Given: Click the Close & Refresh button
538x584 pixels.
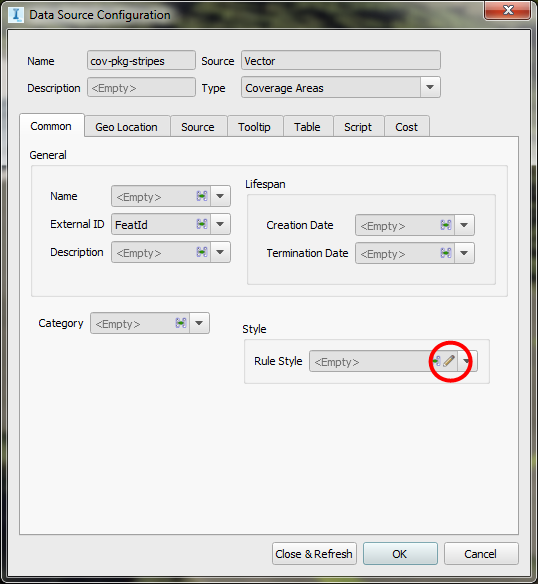Looking at the screenshot, I should (x=314, y=554).
